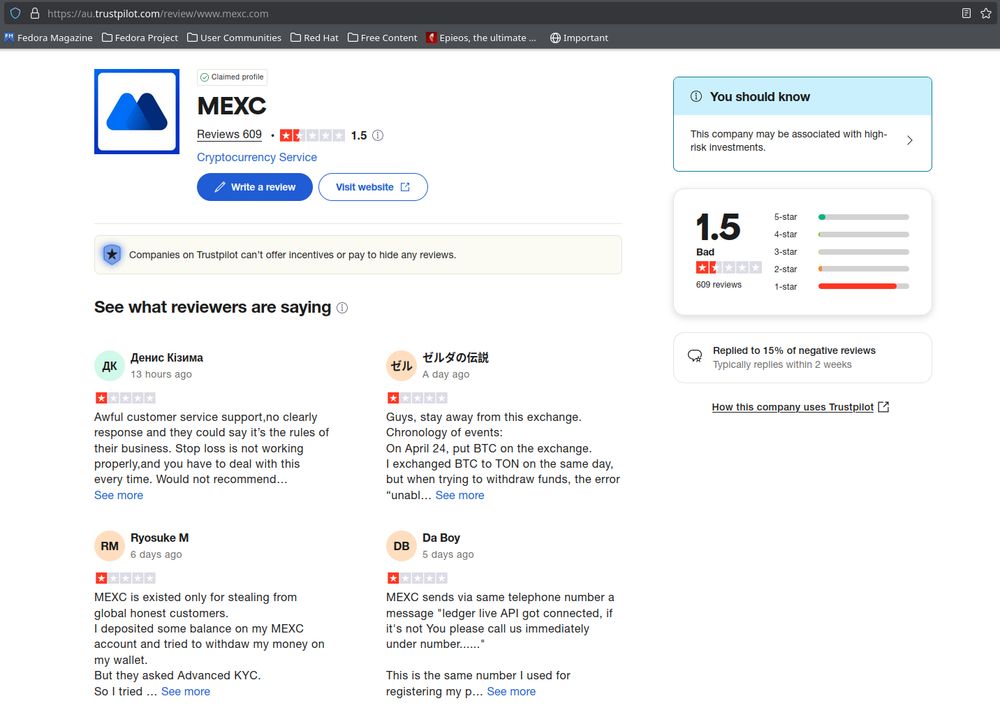
Task: Click the RM reviewer avatar
Action: click(110, 546)
